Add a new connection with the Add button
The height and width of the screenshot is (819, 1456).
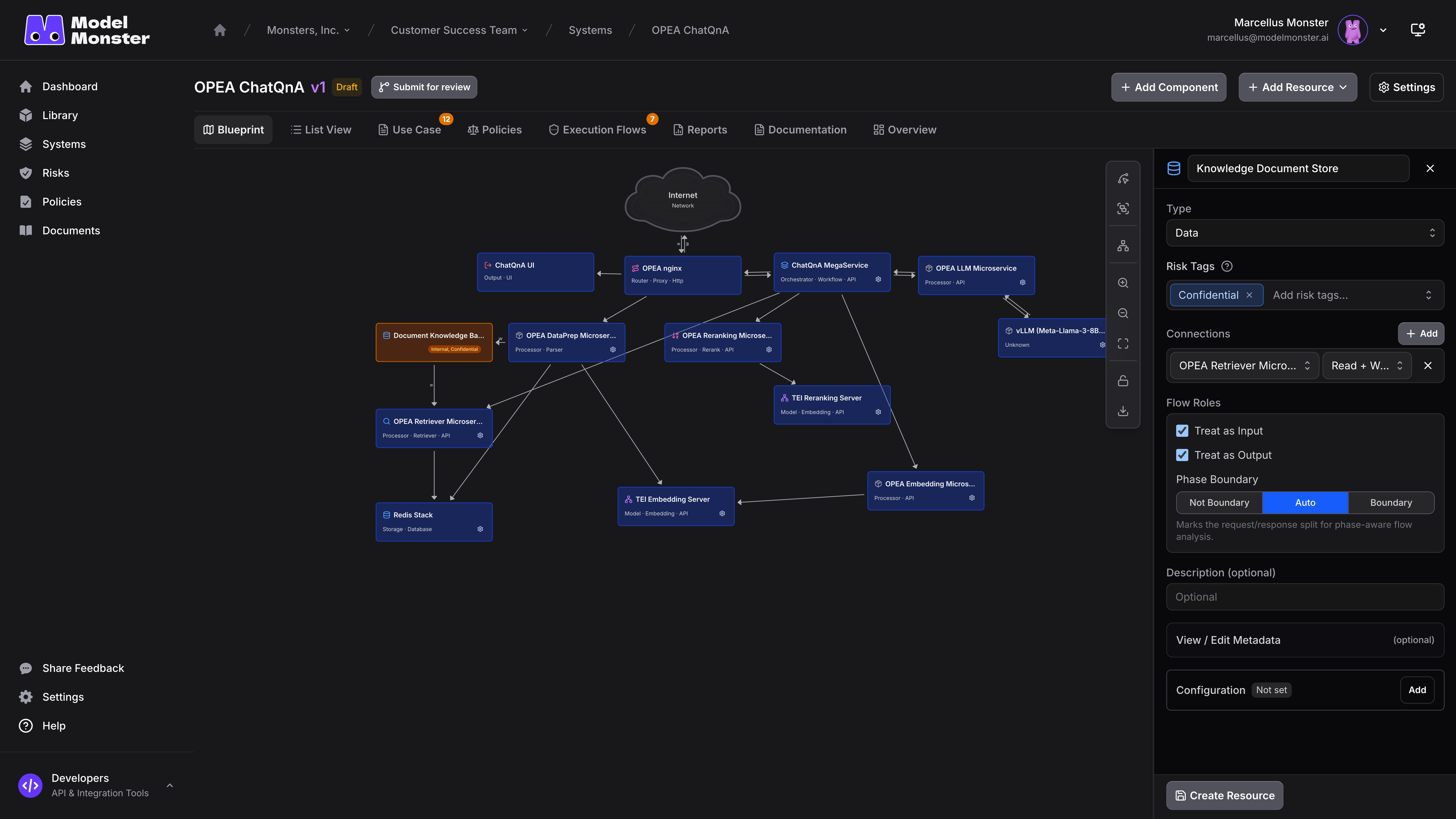point(1421,333)
